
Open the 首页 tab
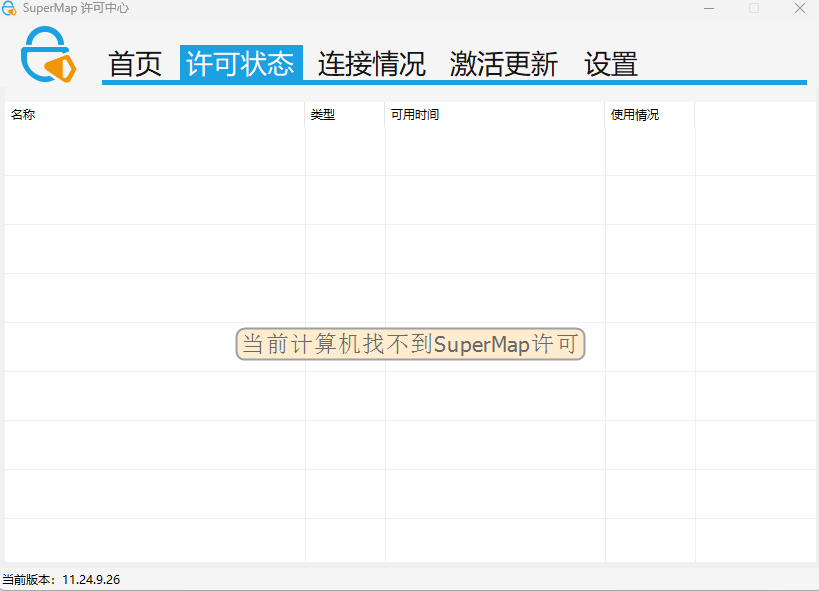(135, 64)
